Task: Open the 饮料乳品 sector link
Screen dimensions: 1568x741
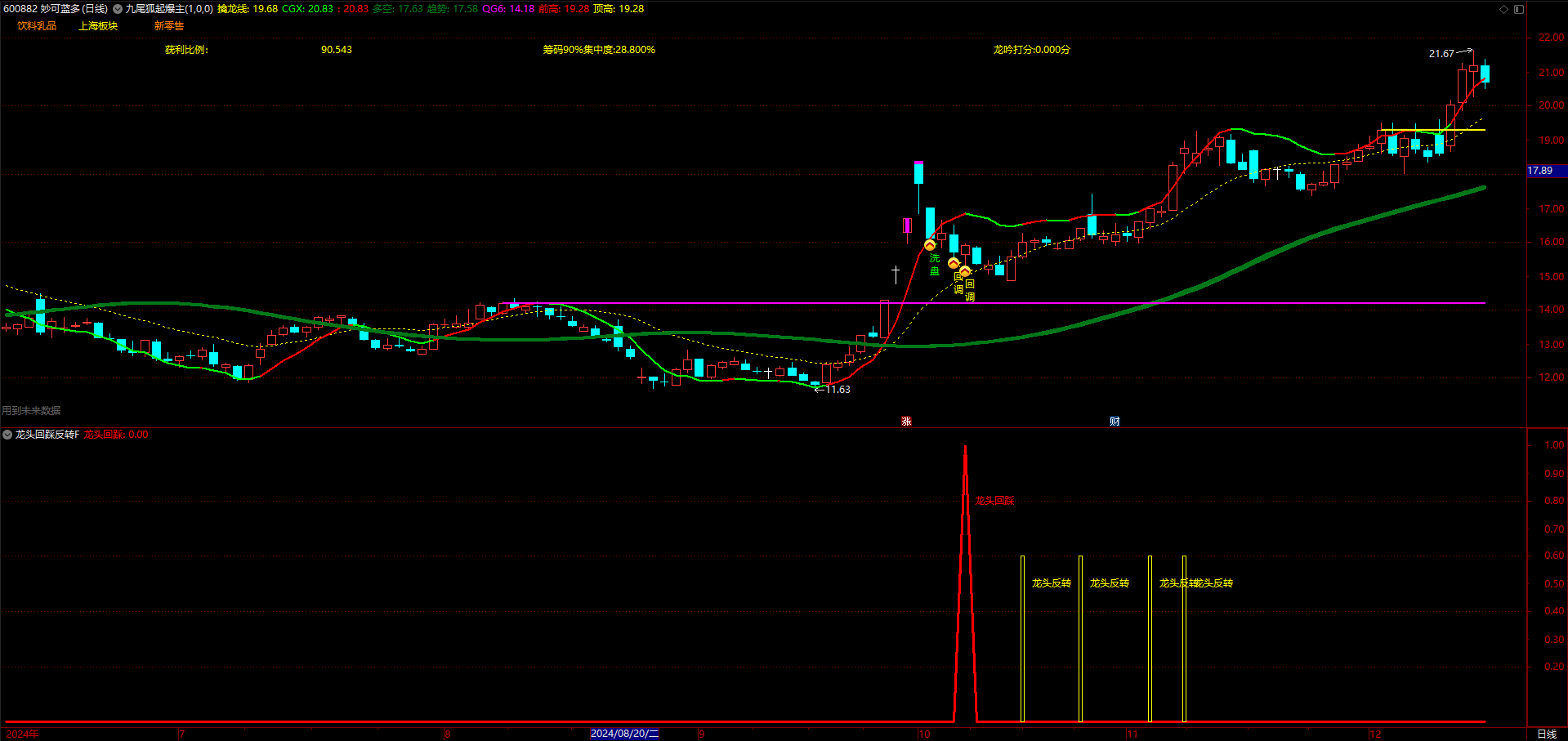Action: pos(37,26)
